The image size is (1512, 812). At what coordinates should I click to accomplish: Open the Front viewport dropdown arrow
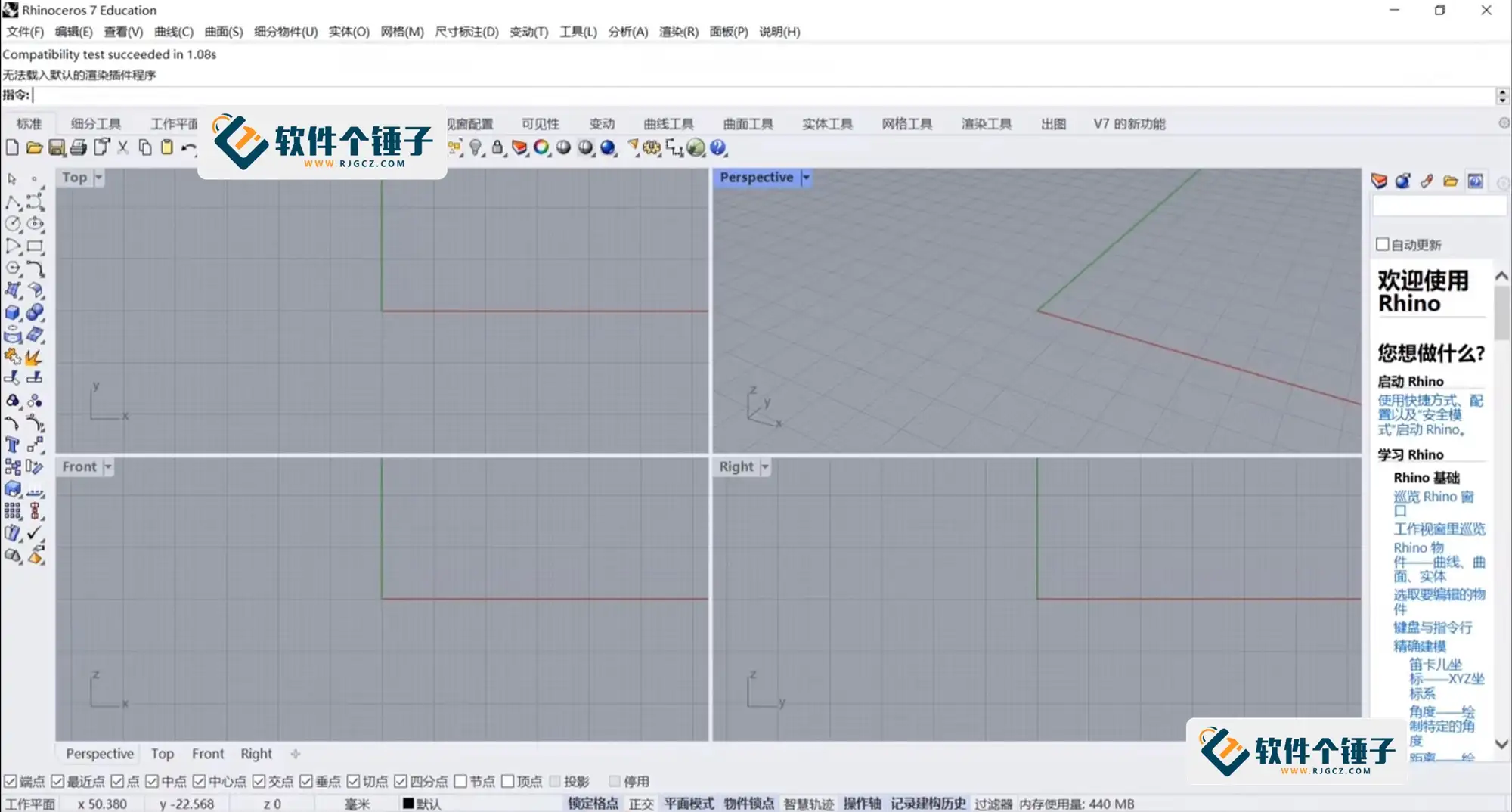[107, 466]
